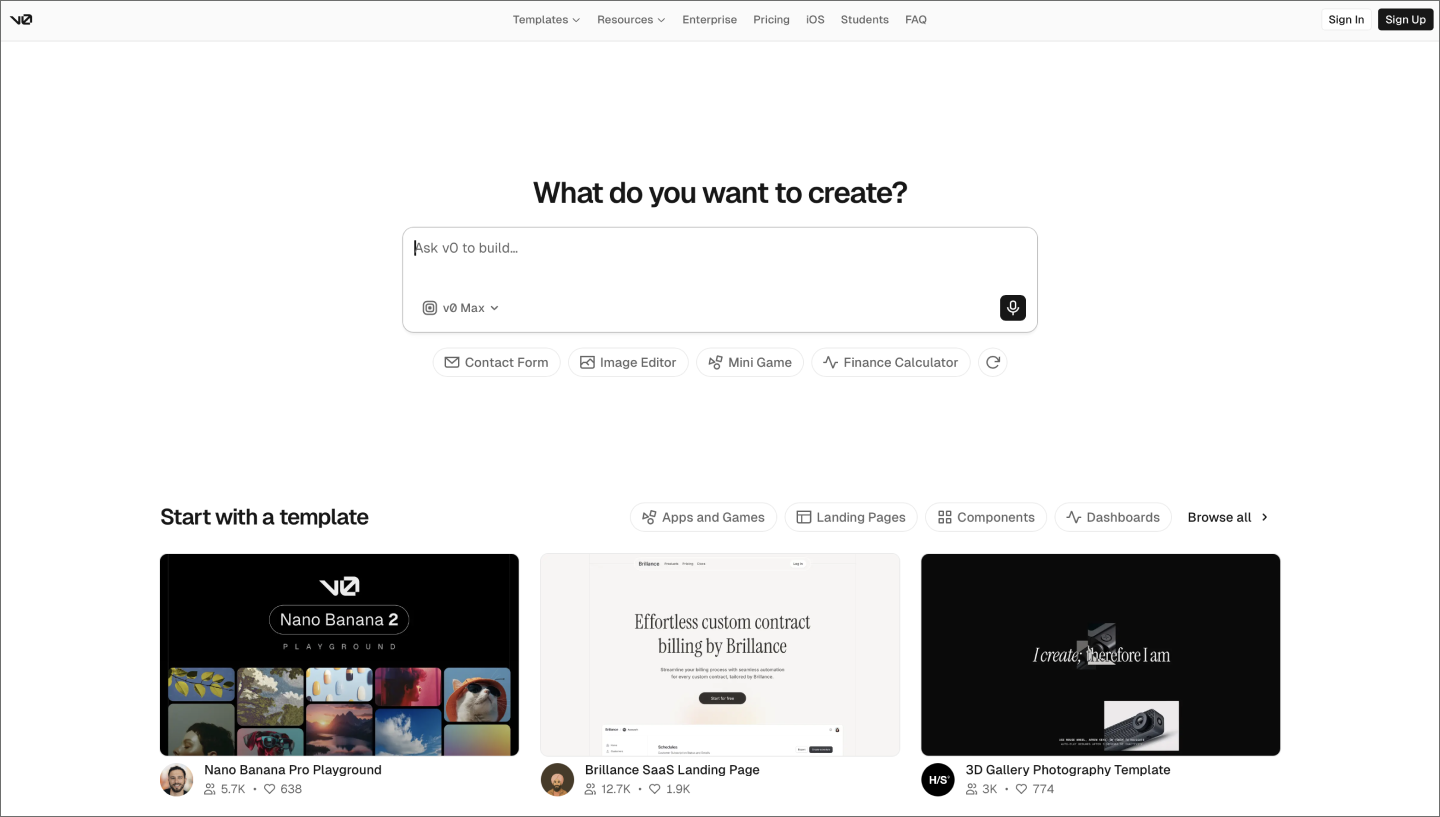The width and height of the screenshot is (1440, 817).
Task: Click pulse icon in Finance Calculator chip
Action: (830, 362)
